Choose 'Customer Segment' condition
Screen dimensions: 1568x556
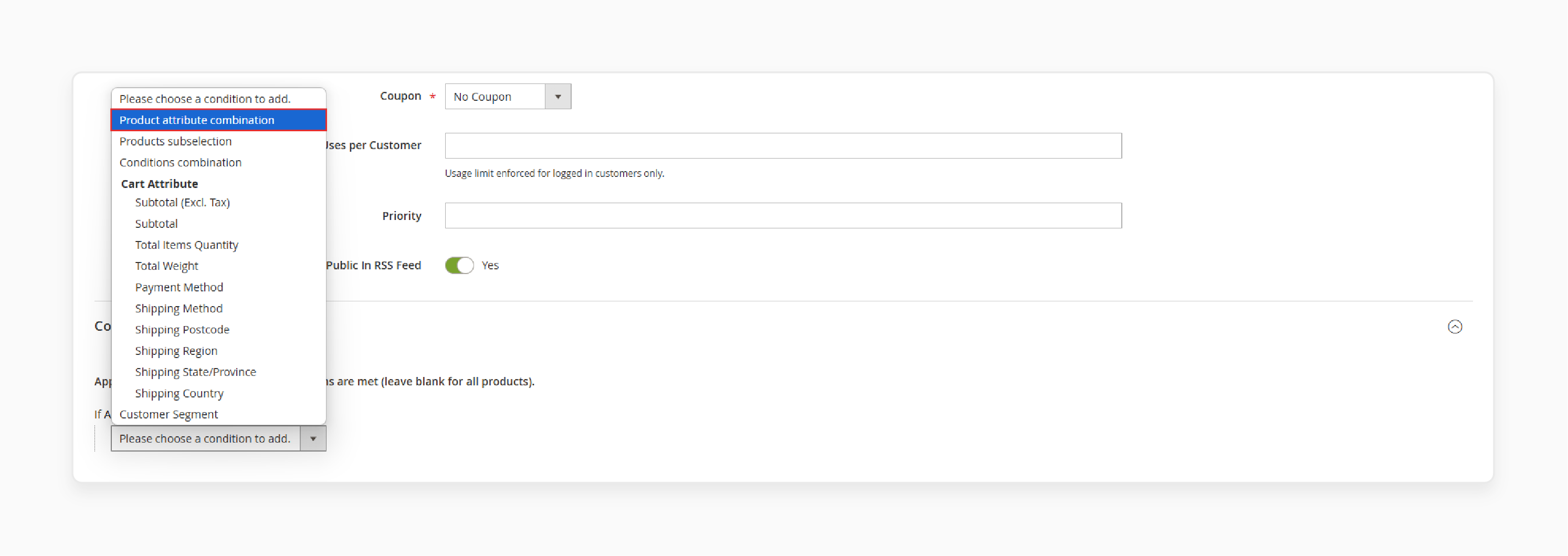(x=218, y=414)
